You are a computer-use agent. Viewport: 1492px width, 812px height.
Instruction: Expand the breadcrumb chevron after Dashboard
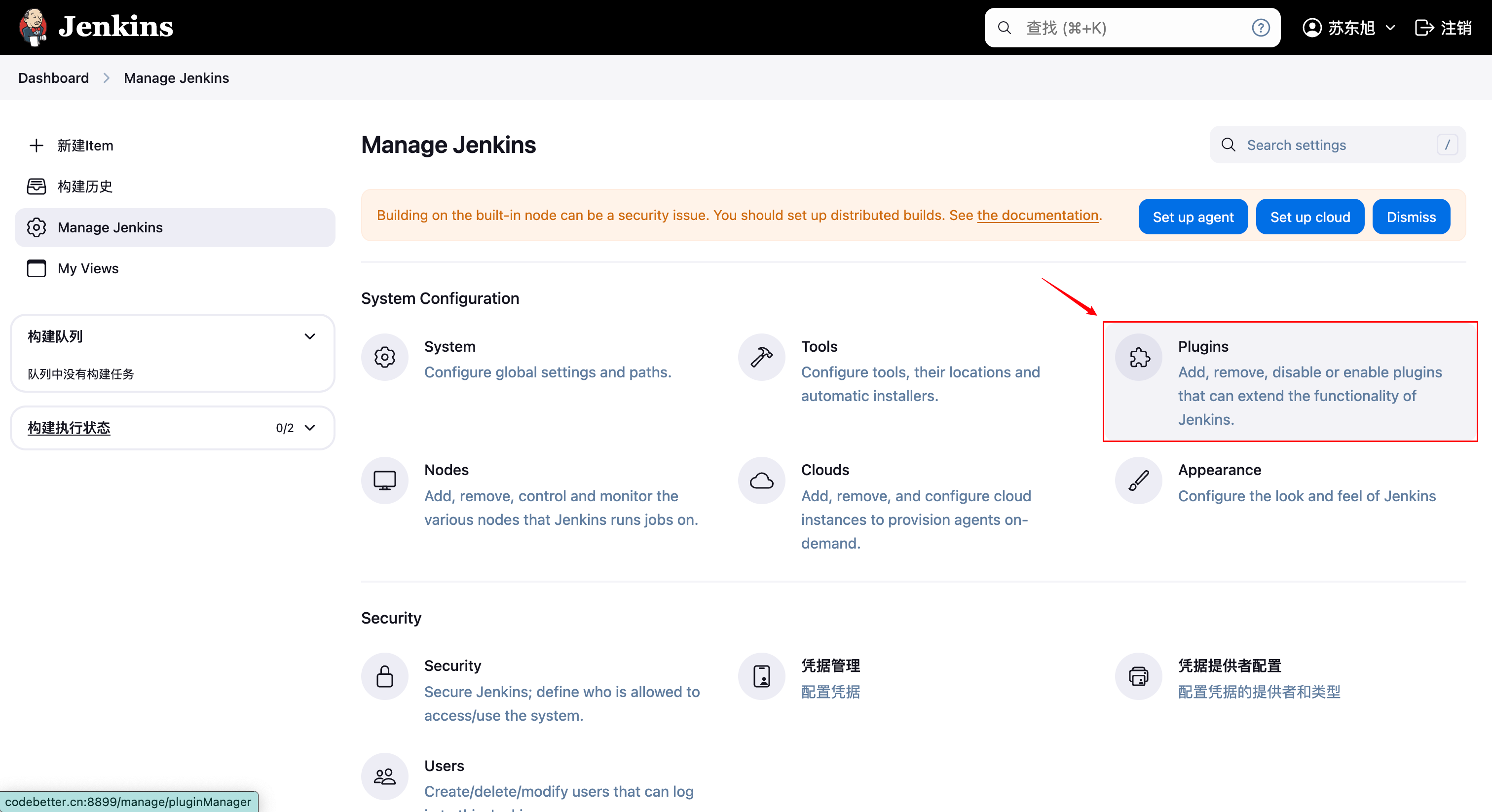(107, 78)
